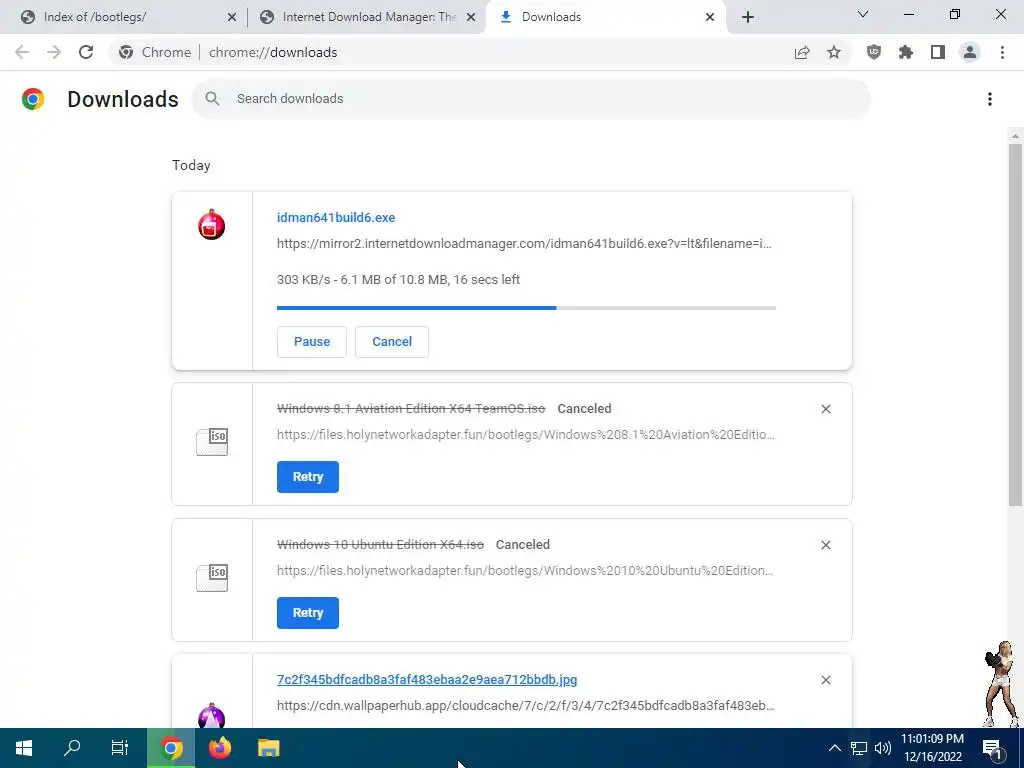
Task: Open the Windows Start menu
Action: tap(24, 748)
